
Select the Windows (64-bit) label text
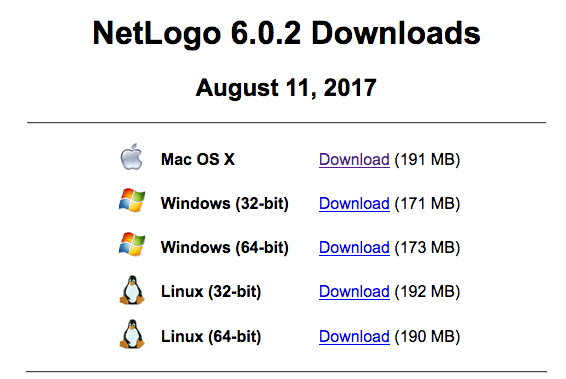pos(225,248)
